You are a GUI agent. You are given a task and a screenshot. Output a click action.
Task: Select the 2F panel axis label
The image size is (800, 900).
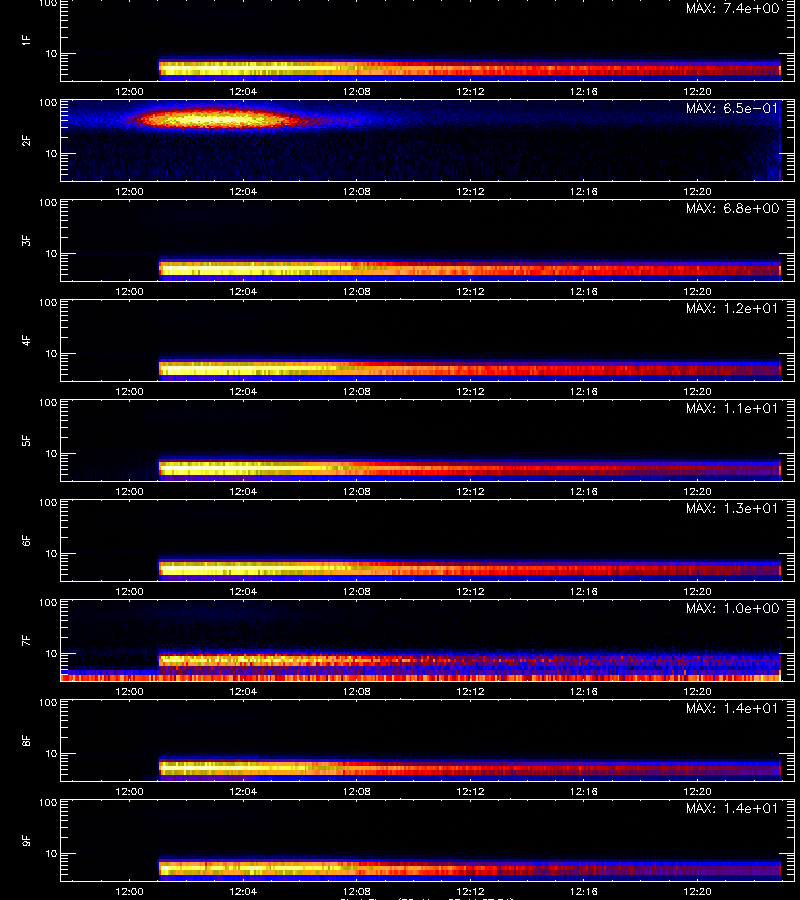(26, 141)
